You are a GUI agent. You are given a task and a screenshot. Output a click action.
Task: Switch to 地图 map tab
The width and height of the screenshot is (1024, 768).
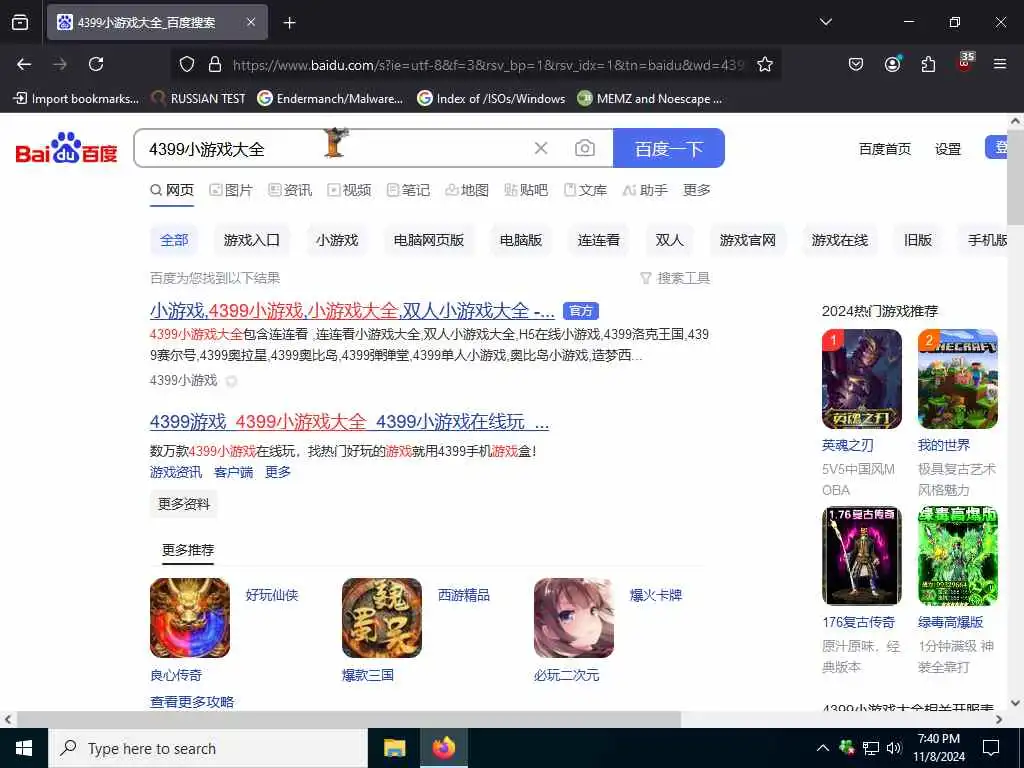467,190
